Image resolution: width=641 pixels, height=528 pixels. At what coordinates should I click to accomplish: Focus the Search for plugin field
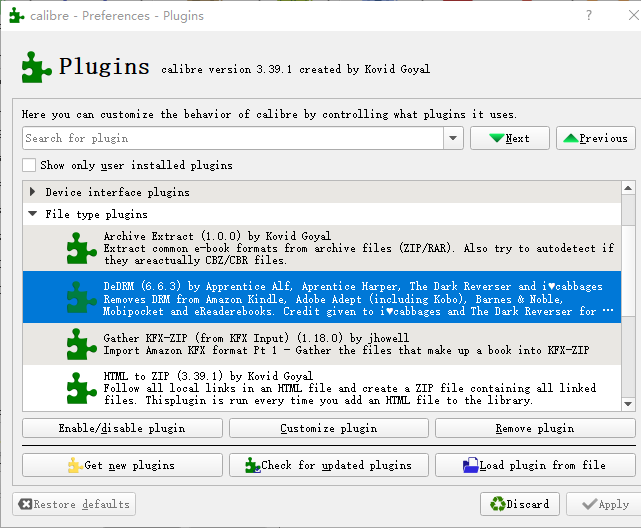coord(233,138)
